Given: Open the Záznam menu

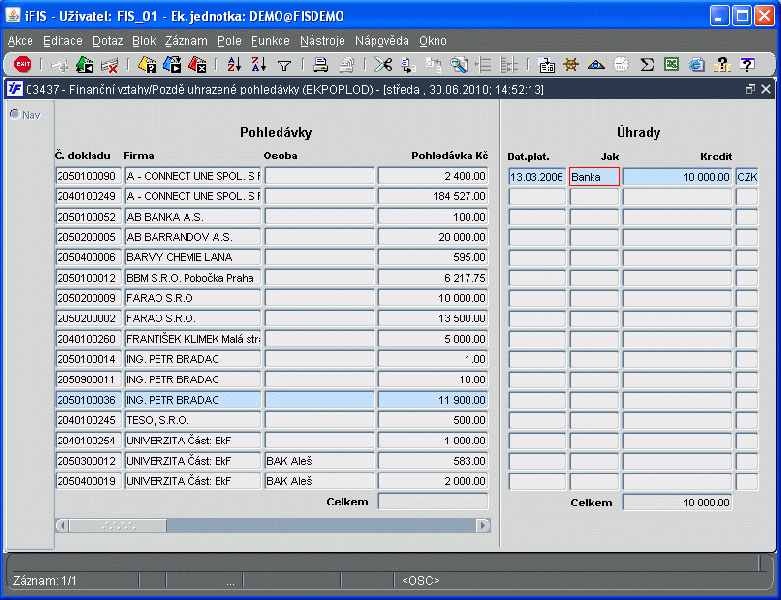Looking at the screenshot, I should [187, 41].
